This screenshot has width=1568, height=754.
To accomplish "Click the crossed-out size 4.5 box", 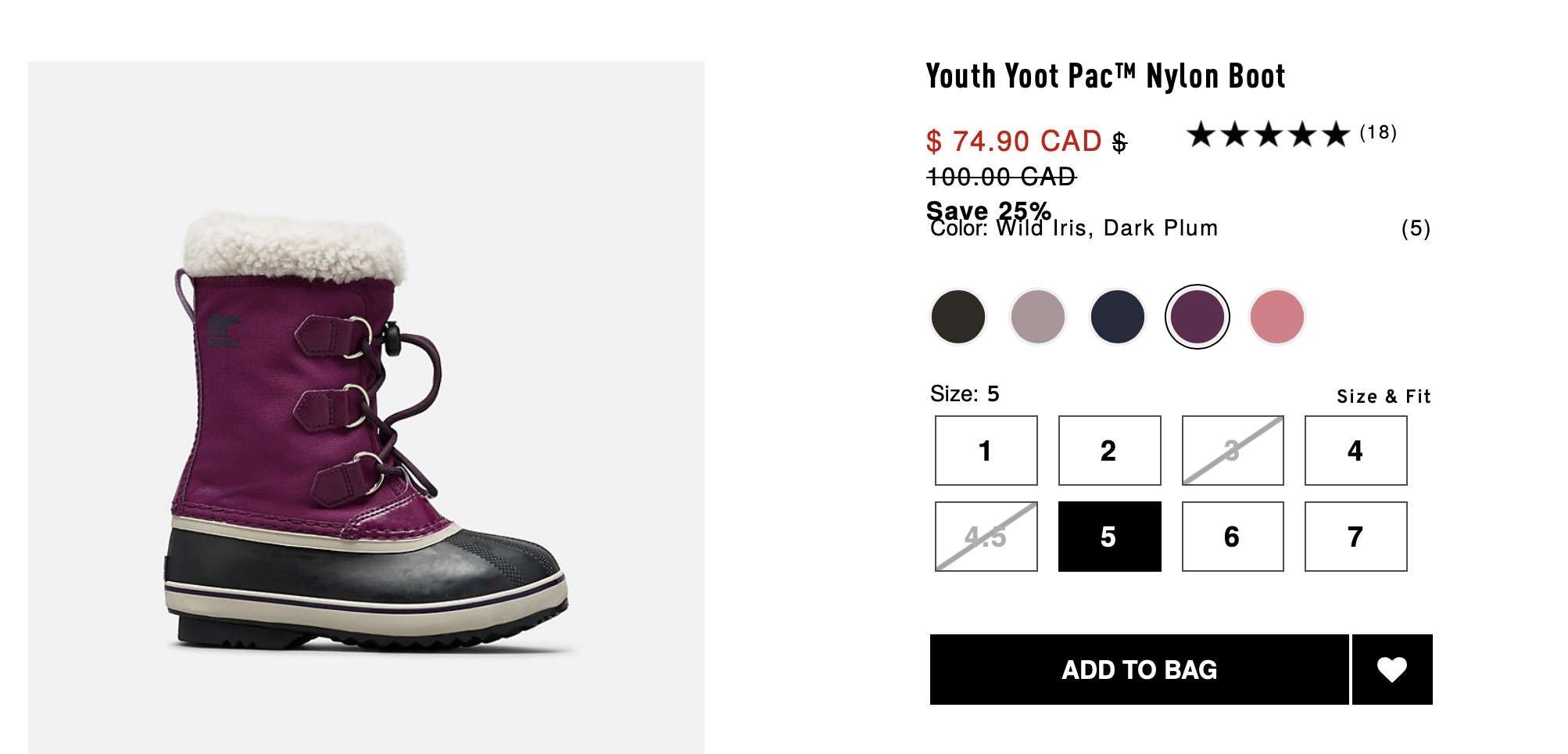I will (x=986, y=537).
